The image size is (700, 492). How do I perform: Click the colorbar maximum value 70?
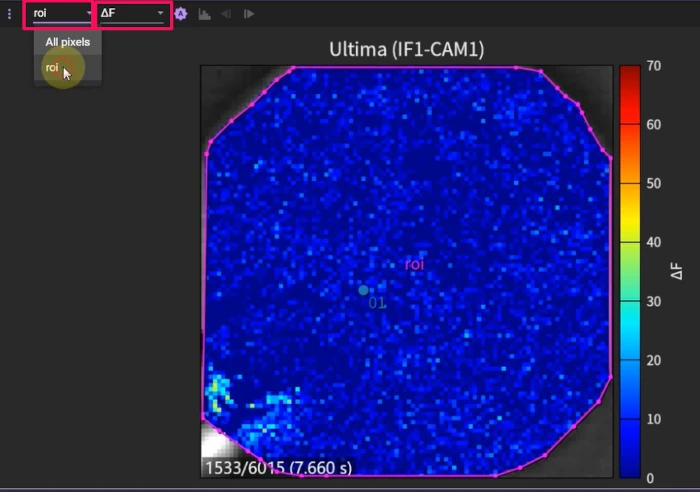point(654,66)
